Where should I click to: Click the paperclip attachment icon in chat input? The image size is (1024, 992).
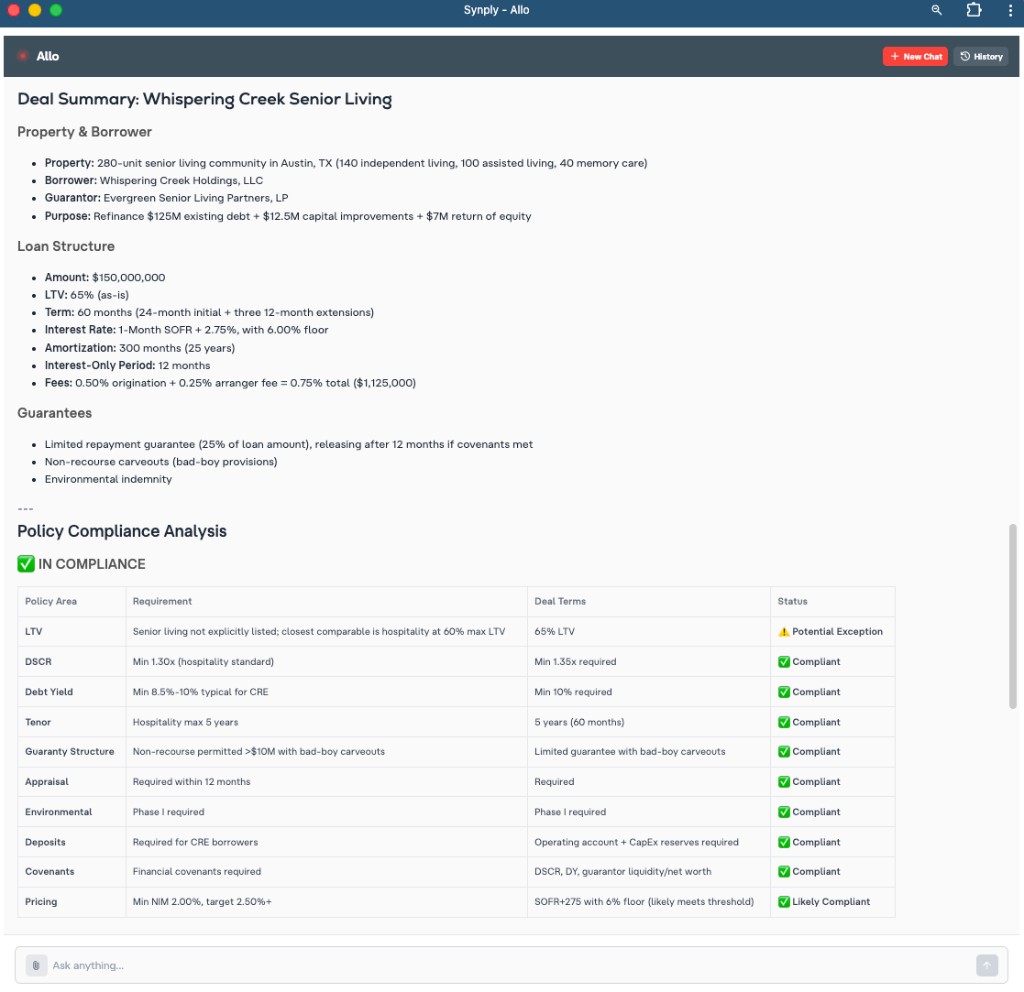point(36,965)
